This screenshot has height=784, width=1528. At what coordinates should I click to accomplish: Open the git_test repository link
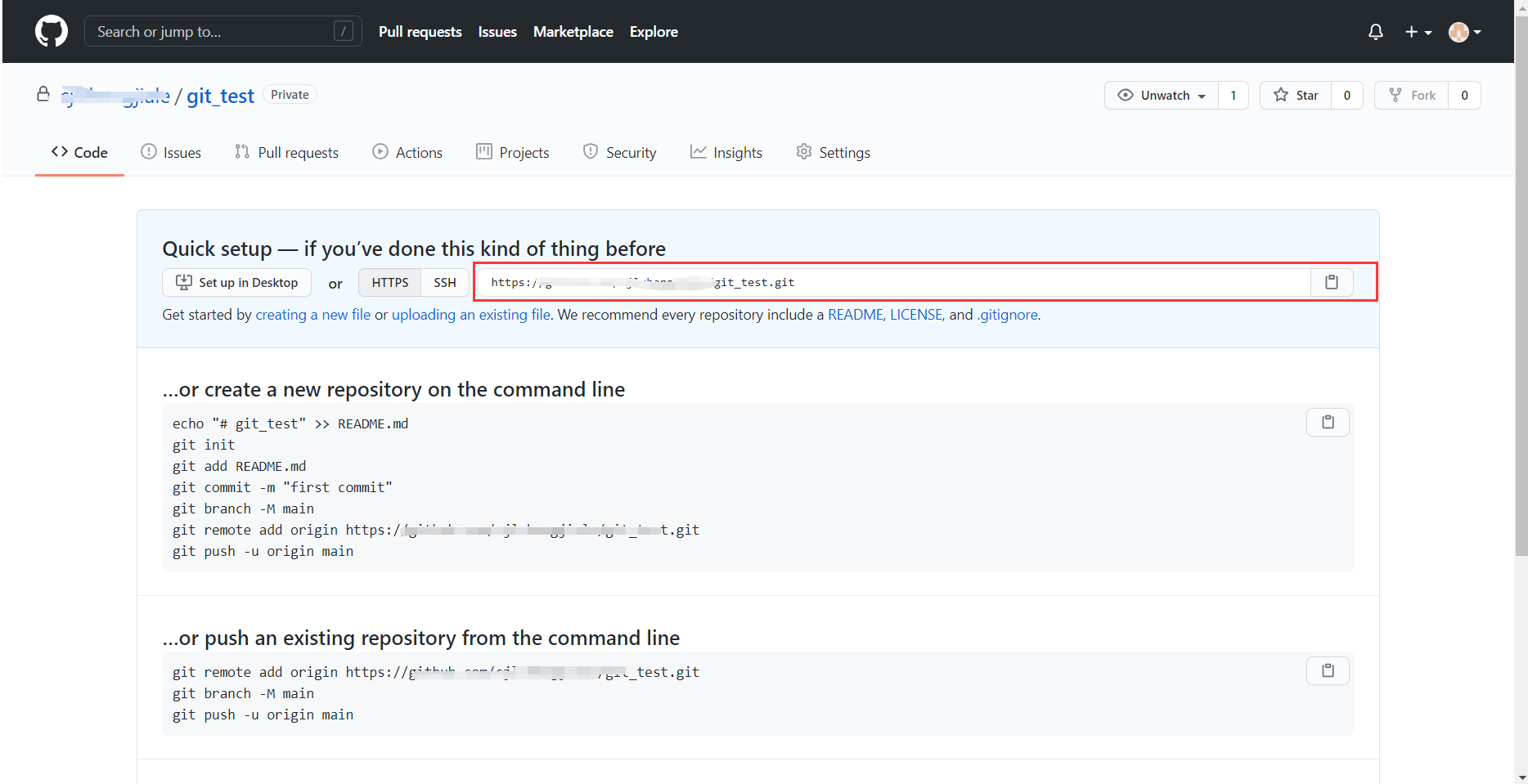click(221, 96)
